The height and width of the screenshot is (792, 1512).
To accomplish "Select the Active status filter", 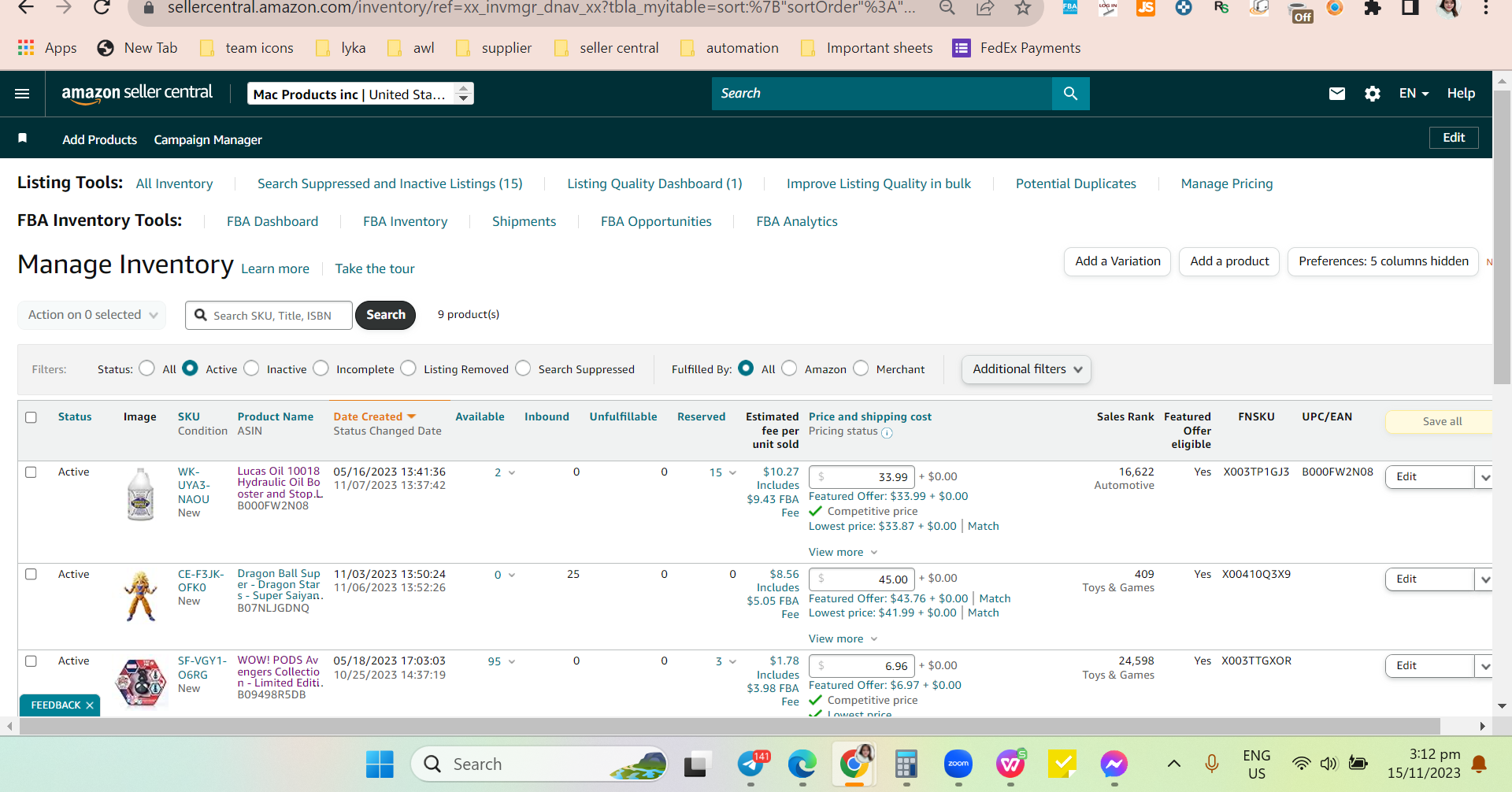I will tap(190, 368).
